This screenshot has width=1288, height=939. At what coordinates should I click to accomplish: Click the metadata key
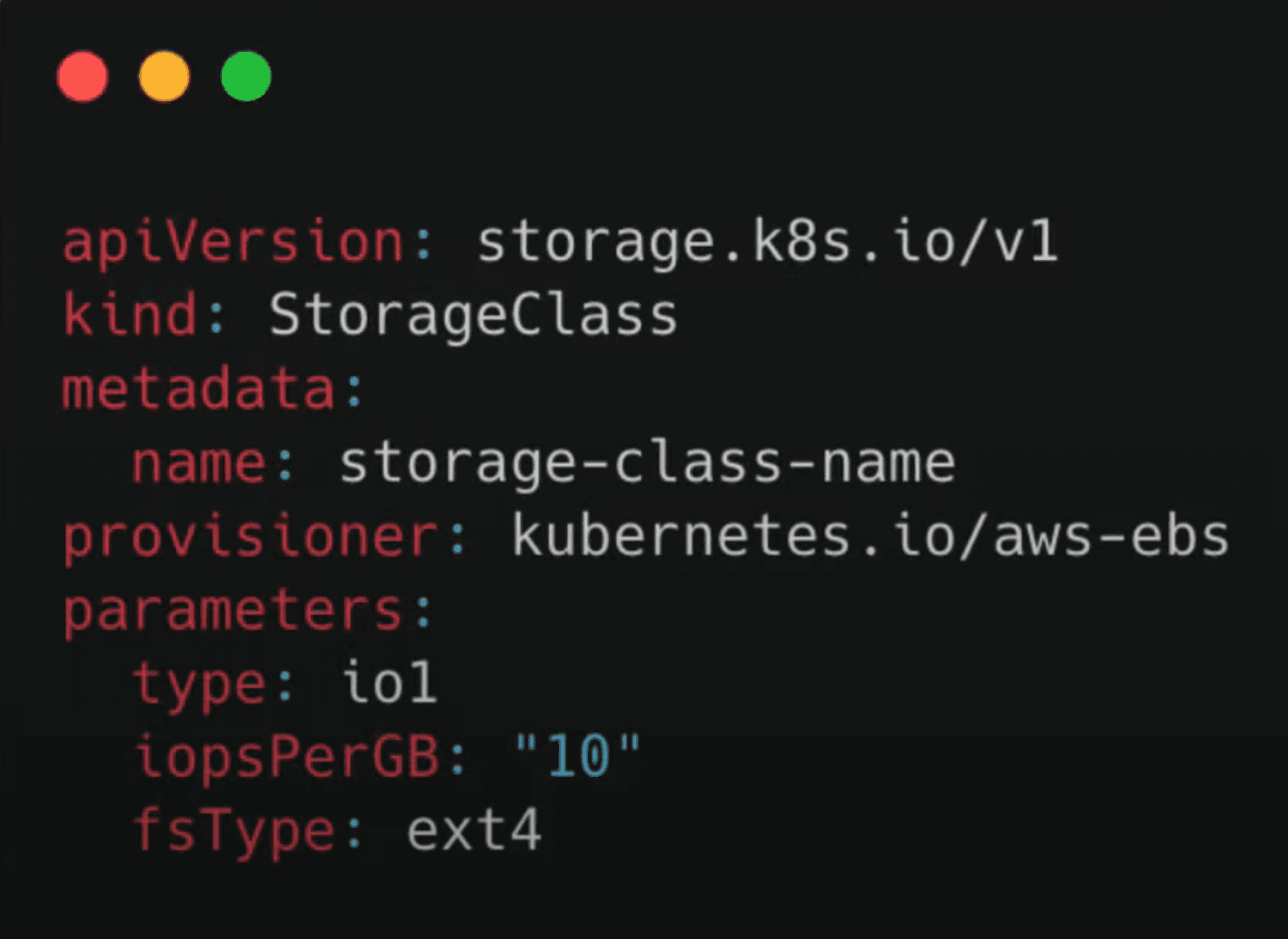click(199, 388)
